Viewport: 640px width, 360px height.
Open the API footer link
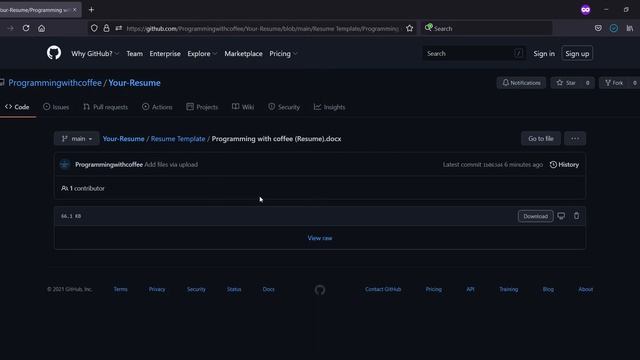click(470, 289)
